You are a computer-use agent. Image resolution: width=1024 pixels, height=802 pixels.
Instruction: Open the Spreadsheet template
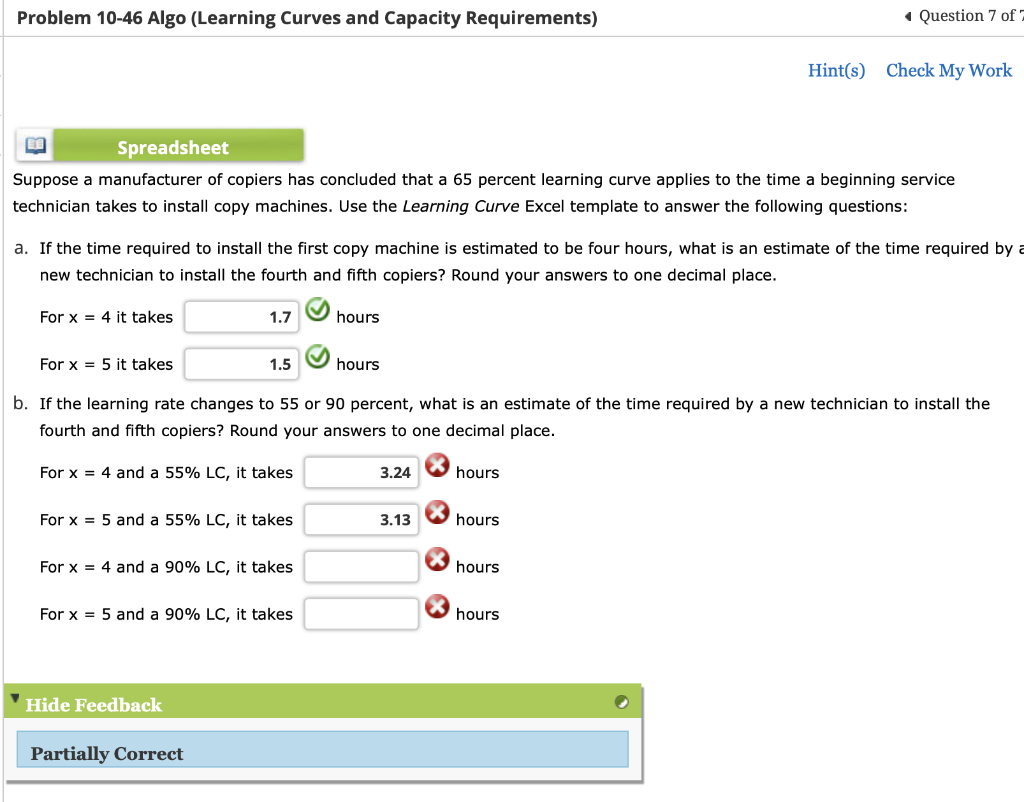tap(179, 145)
